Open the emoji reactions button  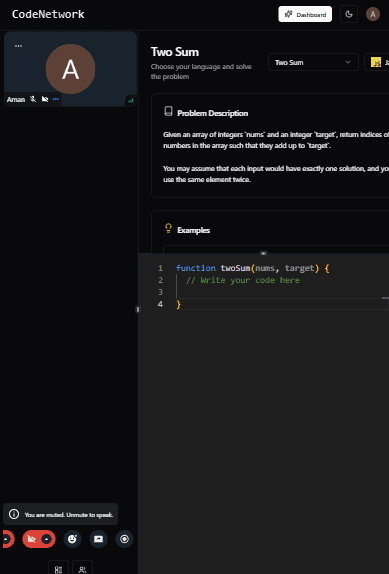(x=72, y=539)
